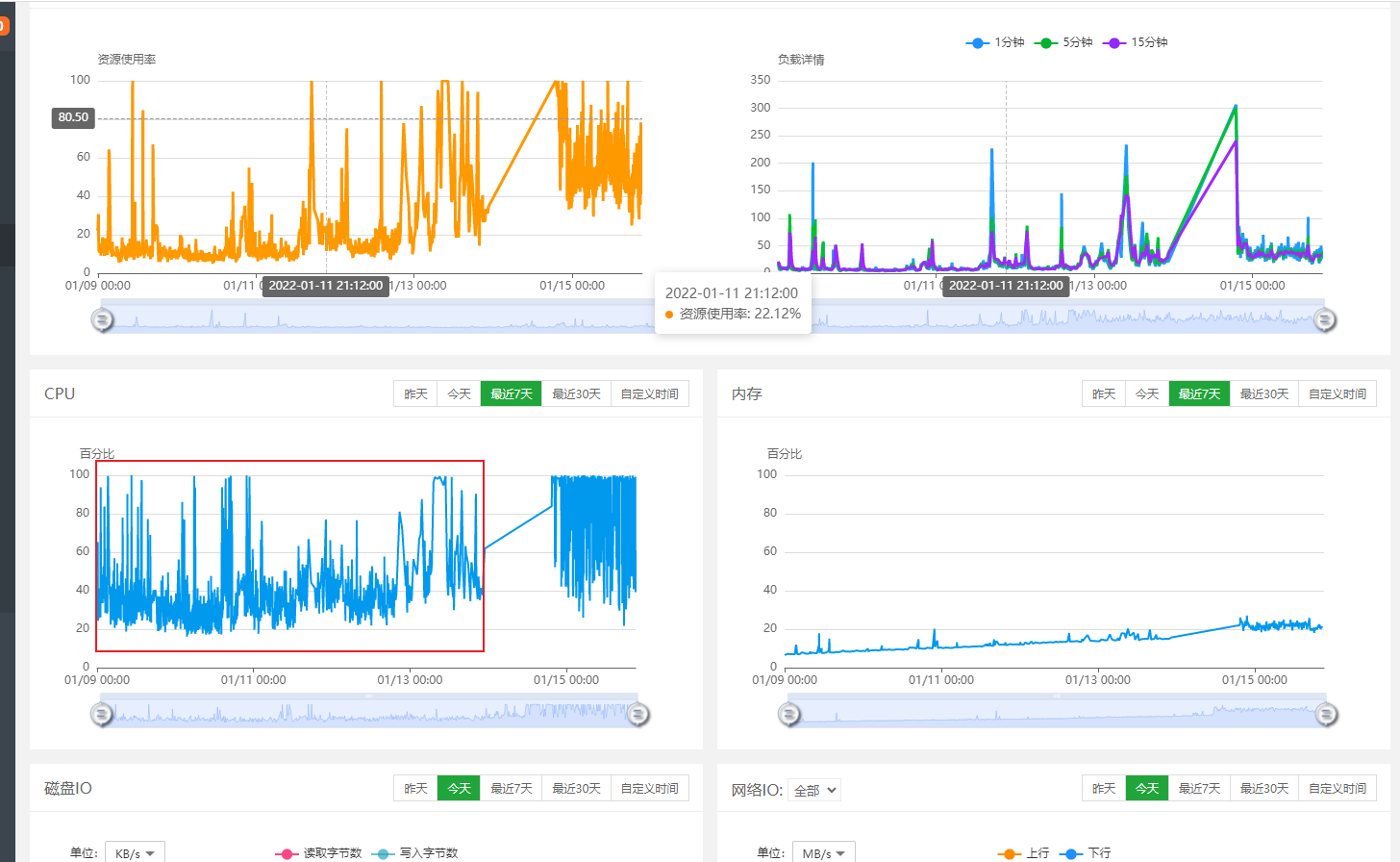Toggle 下行 series in network IO legend
This screenshot has height=862, width=1400.
(x=1086, y=853)
